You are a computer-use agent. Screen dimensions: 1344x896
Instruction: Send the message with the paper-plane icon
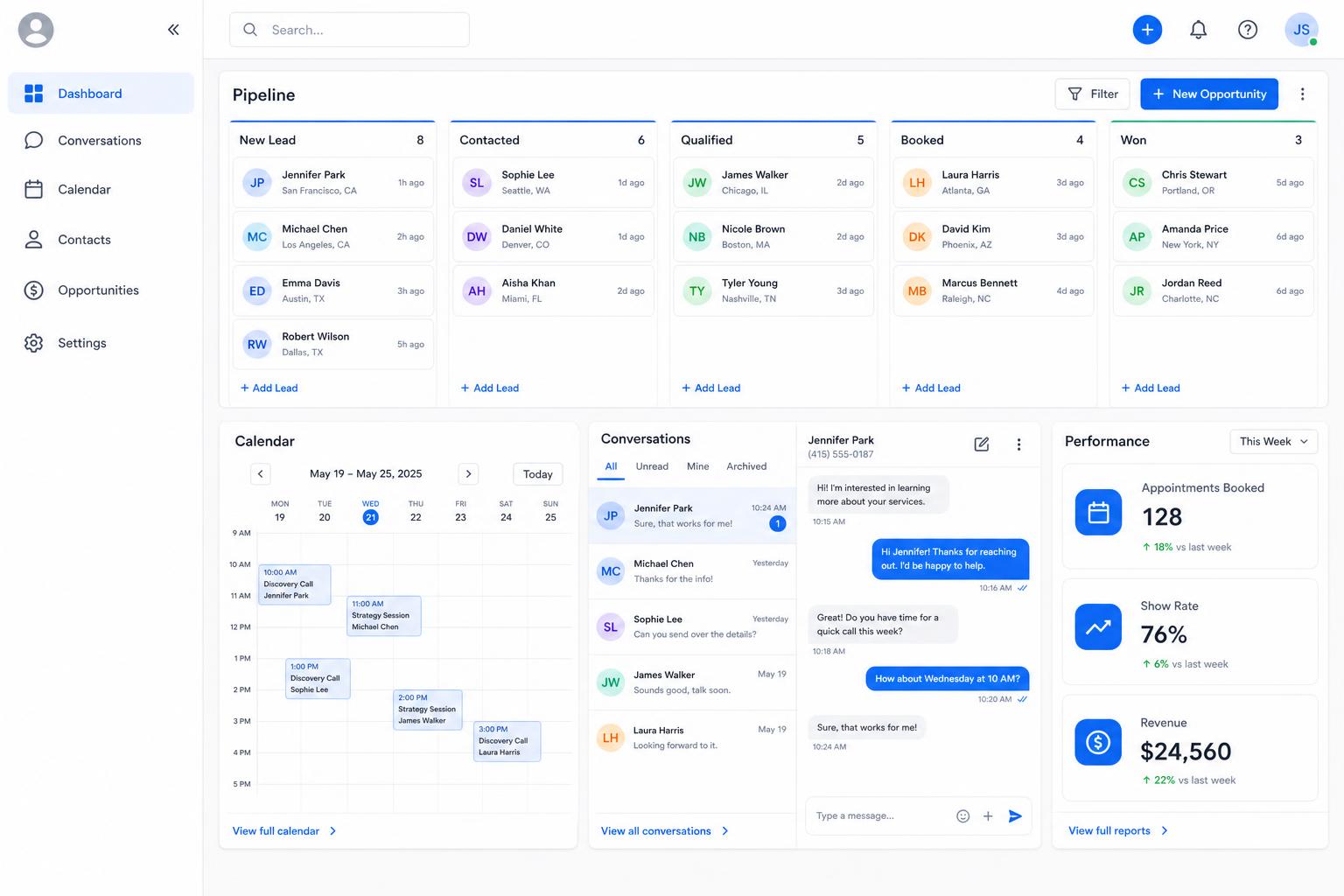click(x=1015, y=816)
